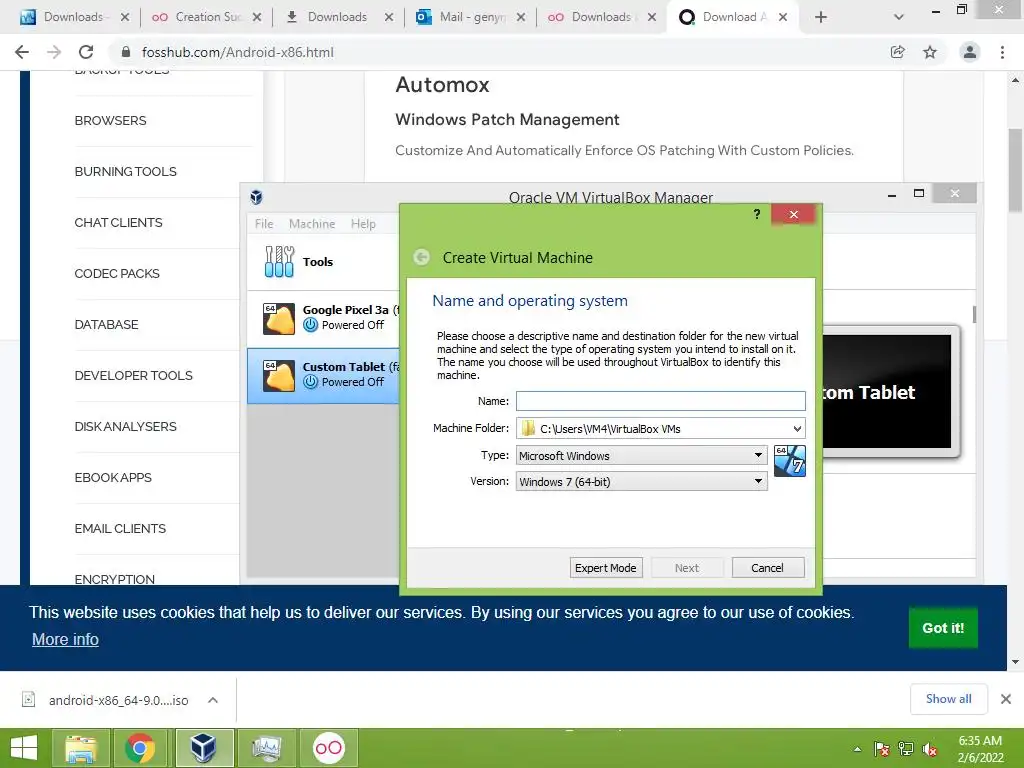Click Show all downloads button

948,699
